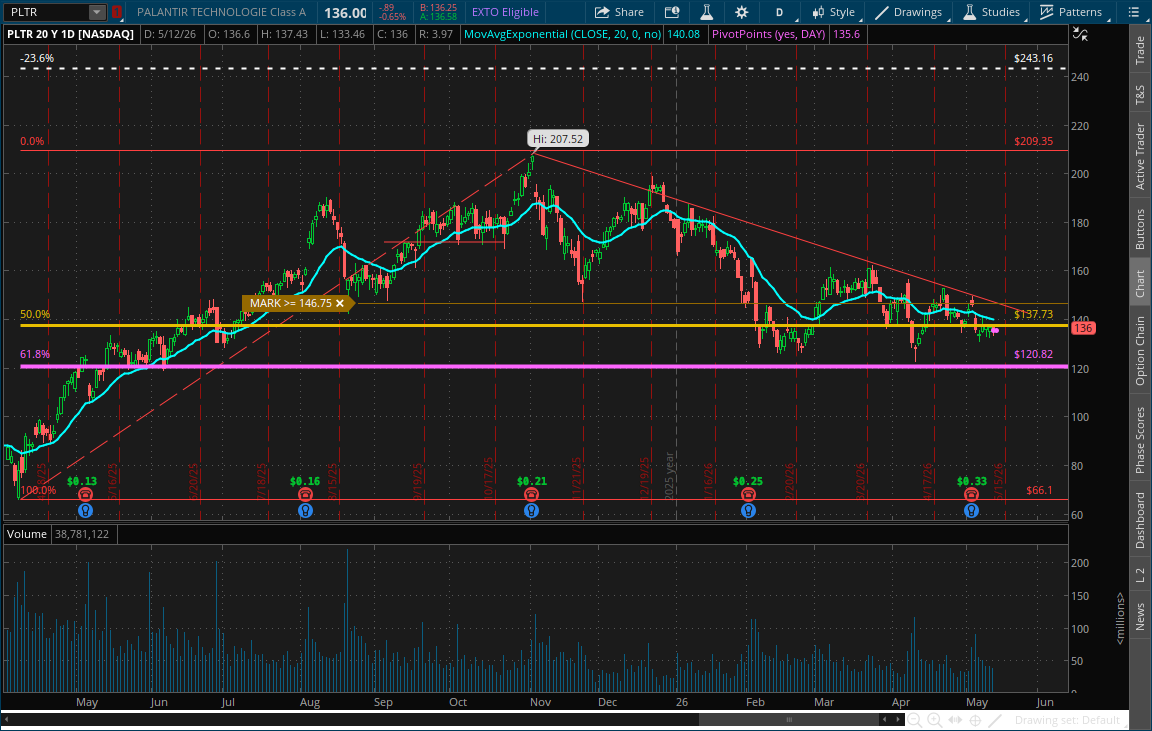Click the 136 current price tag on axis

point(1084,328)
